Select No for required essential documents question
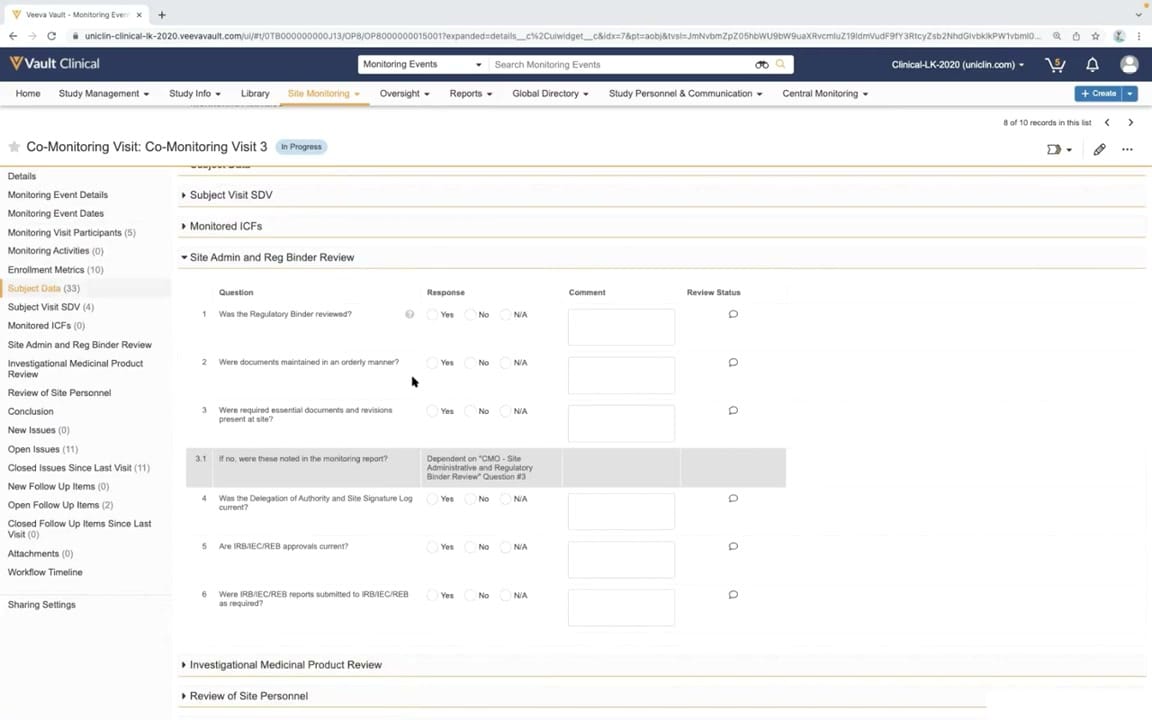 pyautogui.click(x=470, y=411)
